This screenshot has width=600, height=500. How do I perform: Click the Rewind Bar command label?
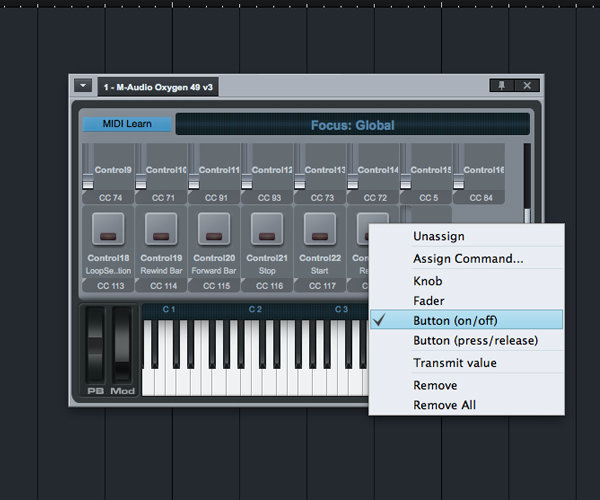pyautogui.click(x=161, y=270)
